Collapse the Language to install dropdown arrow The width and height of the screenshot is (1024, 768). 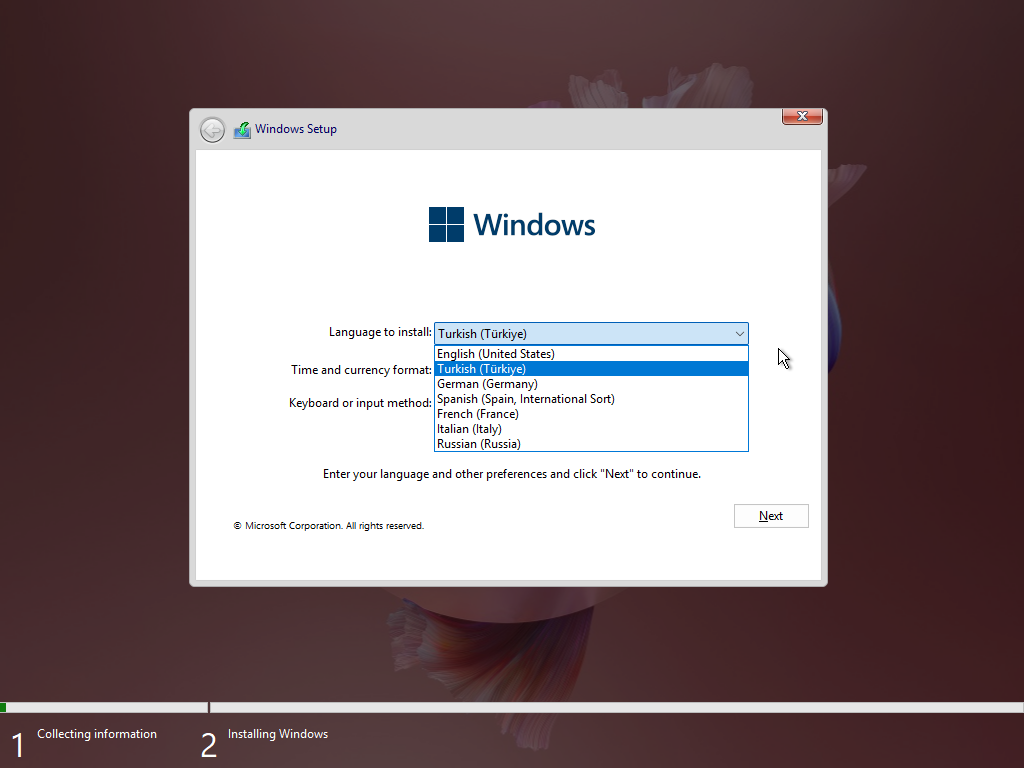739,334
